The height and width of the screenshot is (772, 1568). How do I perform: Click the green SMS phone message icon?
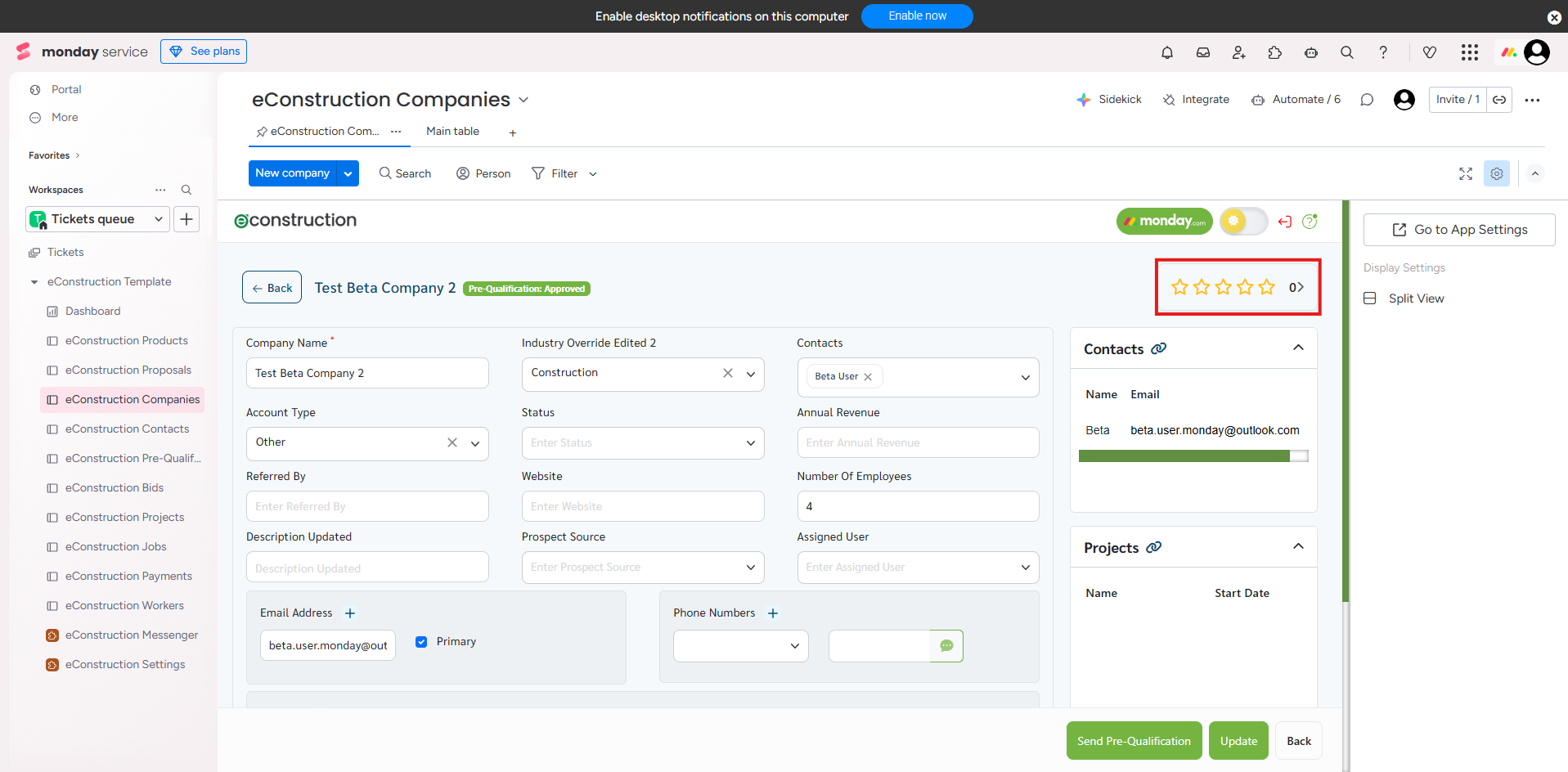[946, 645]
